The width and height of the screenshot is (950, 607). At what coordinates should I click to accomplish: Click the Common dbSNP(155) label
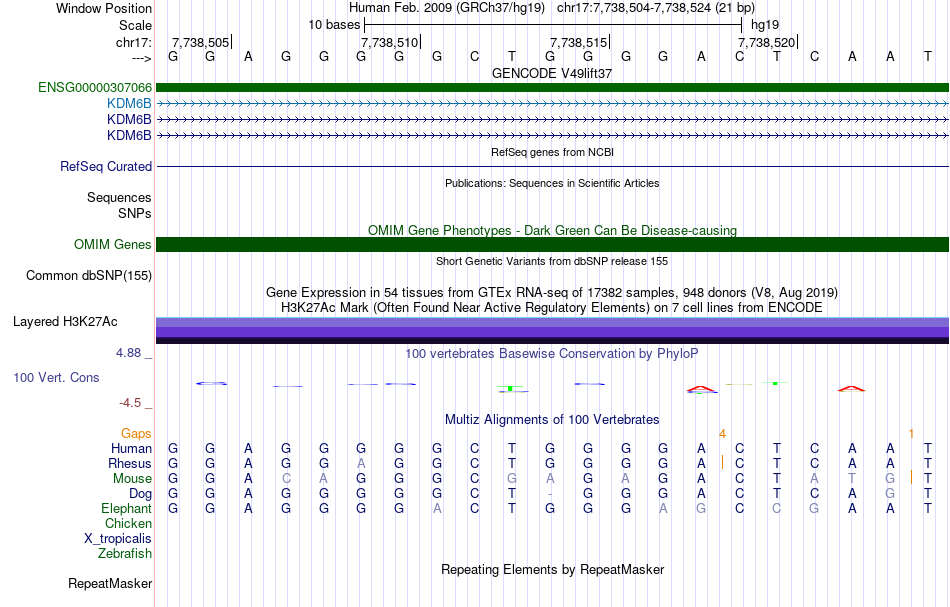point(89,276)
